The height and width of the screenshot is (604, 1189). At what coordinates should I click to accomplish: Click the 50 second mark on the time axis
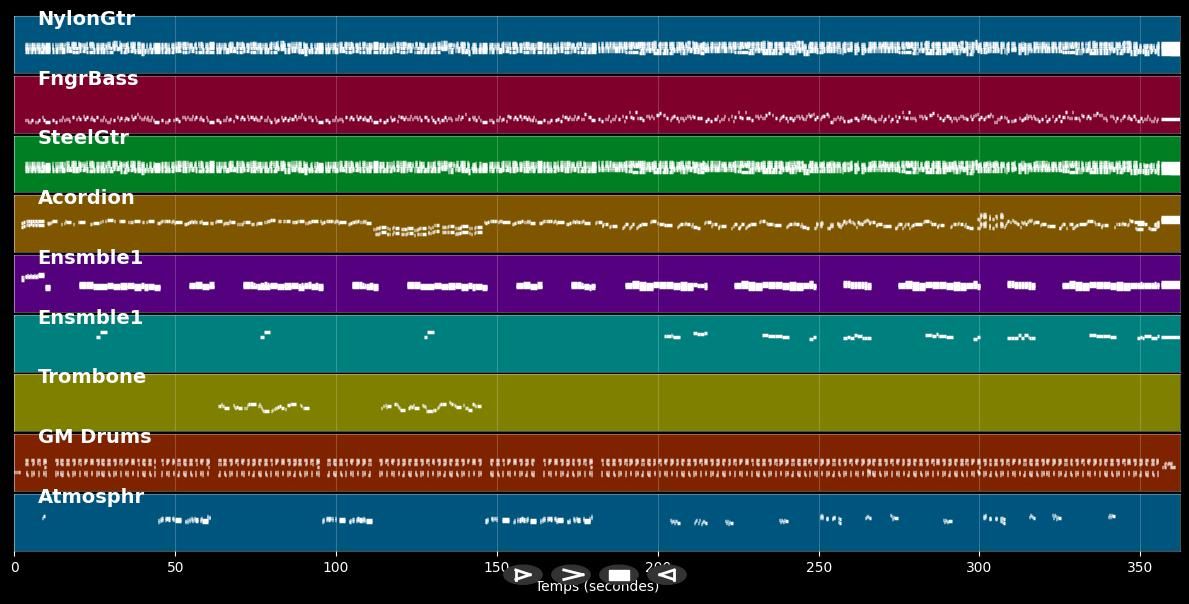pyautogui.click(x=175, y=567)
